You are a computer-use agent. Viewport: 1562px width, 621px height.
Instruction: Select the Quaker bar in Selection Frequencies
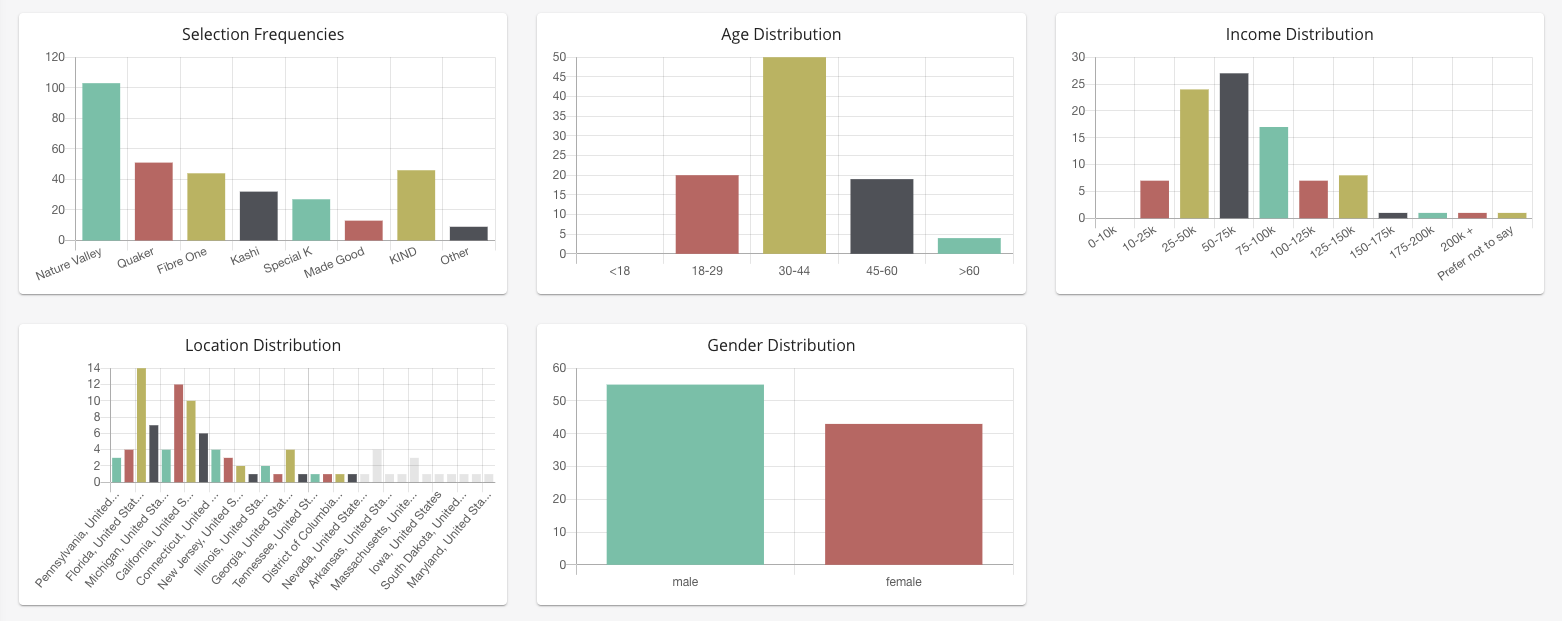click(x=154, y=201)
